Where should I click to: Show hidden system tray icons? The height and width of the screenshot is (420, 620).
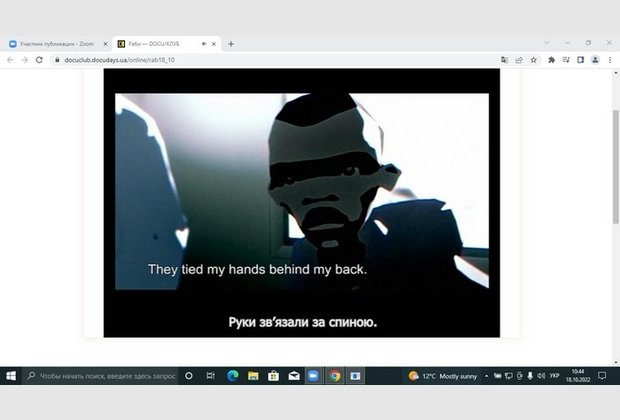486,376
